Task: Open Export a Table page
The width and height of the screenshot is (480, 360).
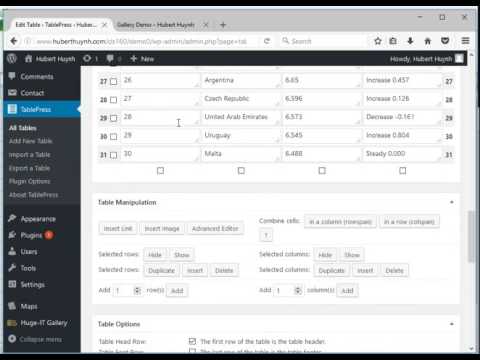Action: (29, 168)
